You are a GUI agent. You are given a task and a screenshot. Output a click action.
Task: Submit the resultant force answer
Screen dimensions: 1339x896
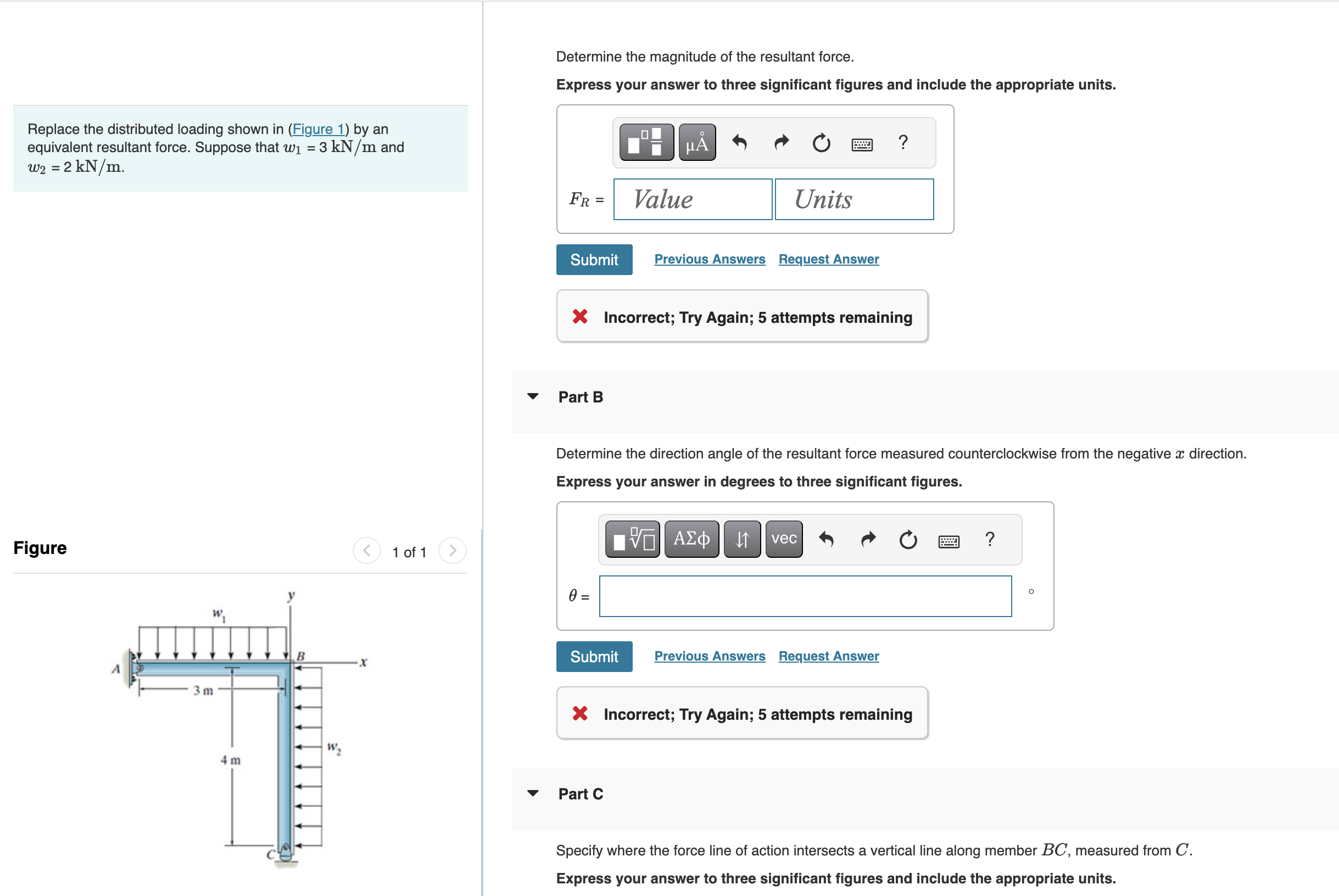(x=594, y=259)
